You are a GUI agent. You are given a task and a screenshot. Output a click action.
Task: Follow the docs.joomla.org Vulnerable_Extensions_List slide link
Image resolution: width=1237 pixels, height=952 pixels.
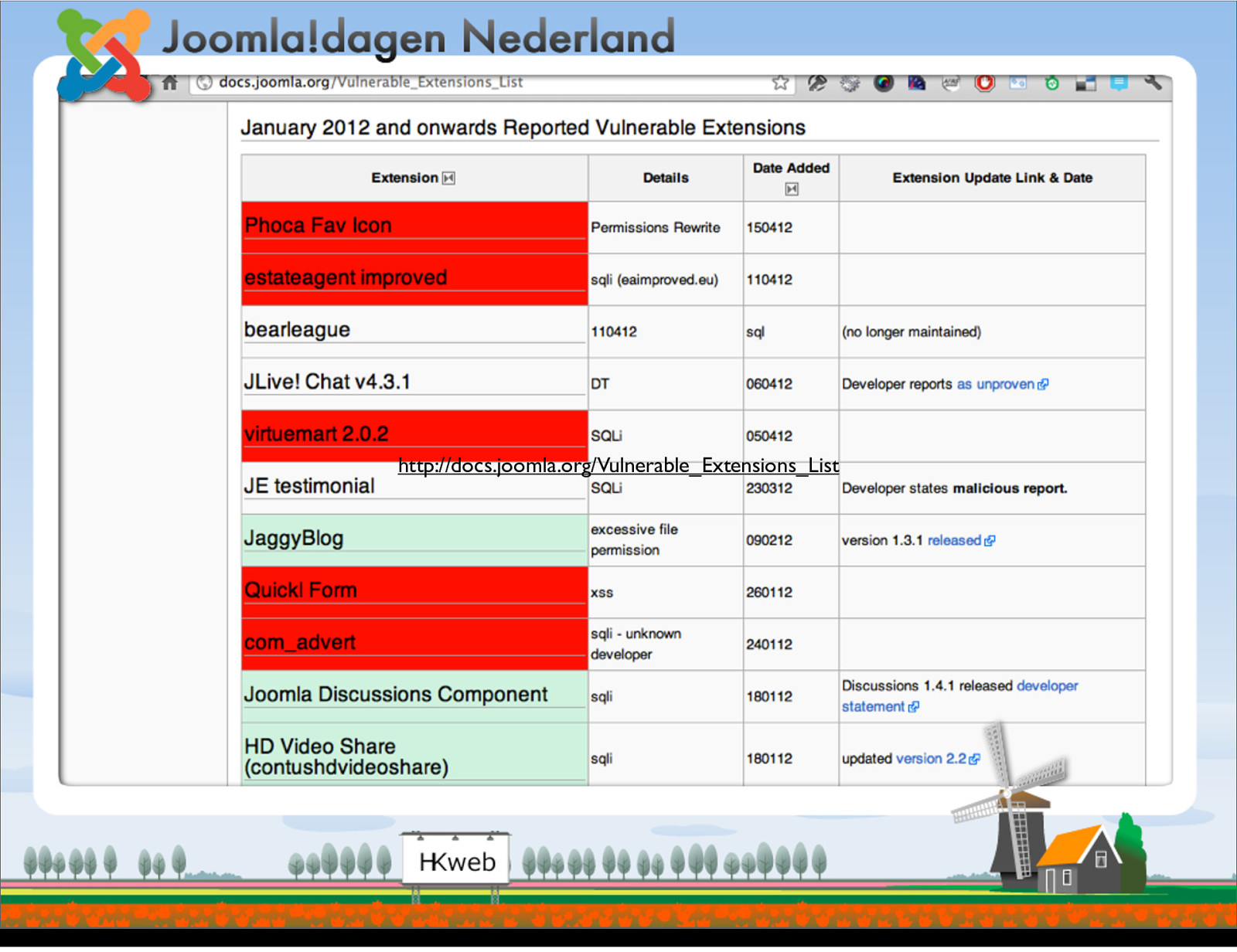pos(618,466)
